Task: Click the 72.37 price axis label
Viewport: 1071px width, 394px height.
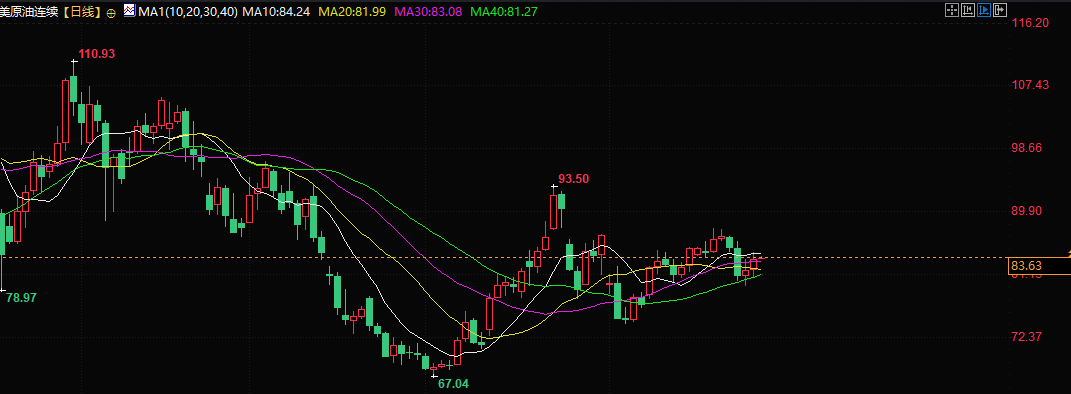Action: pyautogui.click(x=1028, y=337)
